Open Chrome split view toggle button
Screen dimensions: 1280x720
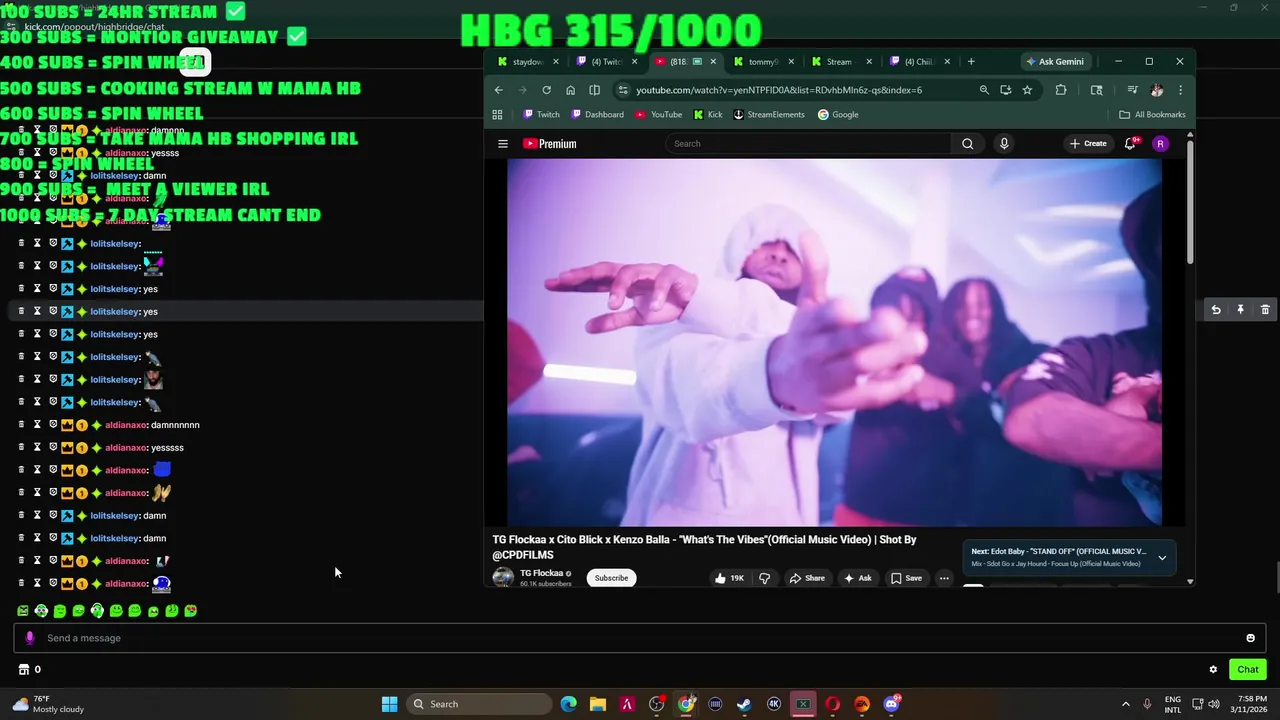click(594, 90)
